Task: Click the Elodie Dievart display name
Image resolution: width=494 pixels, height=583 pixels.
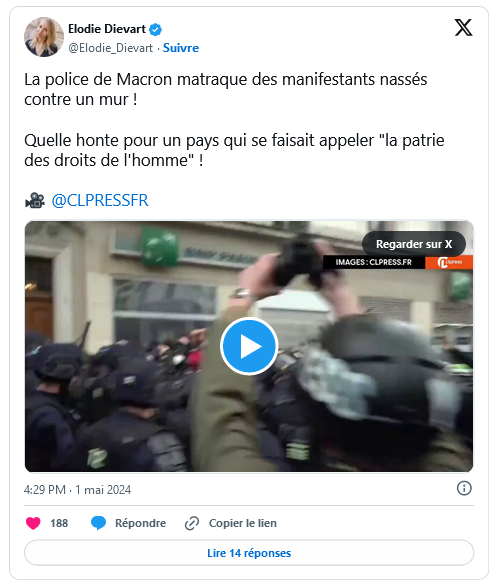Action: pyautogui.click(x=107, y=29)
